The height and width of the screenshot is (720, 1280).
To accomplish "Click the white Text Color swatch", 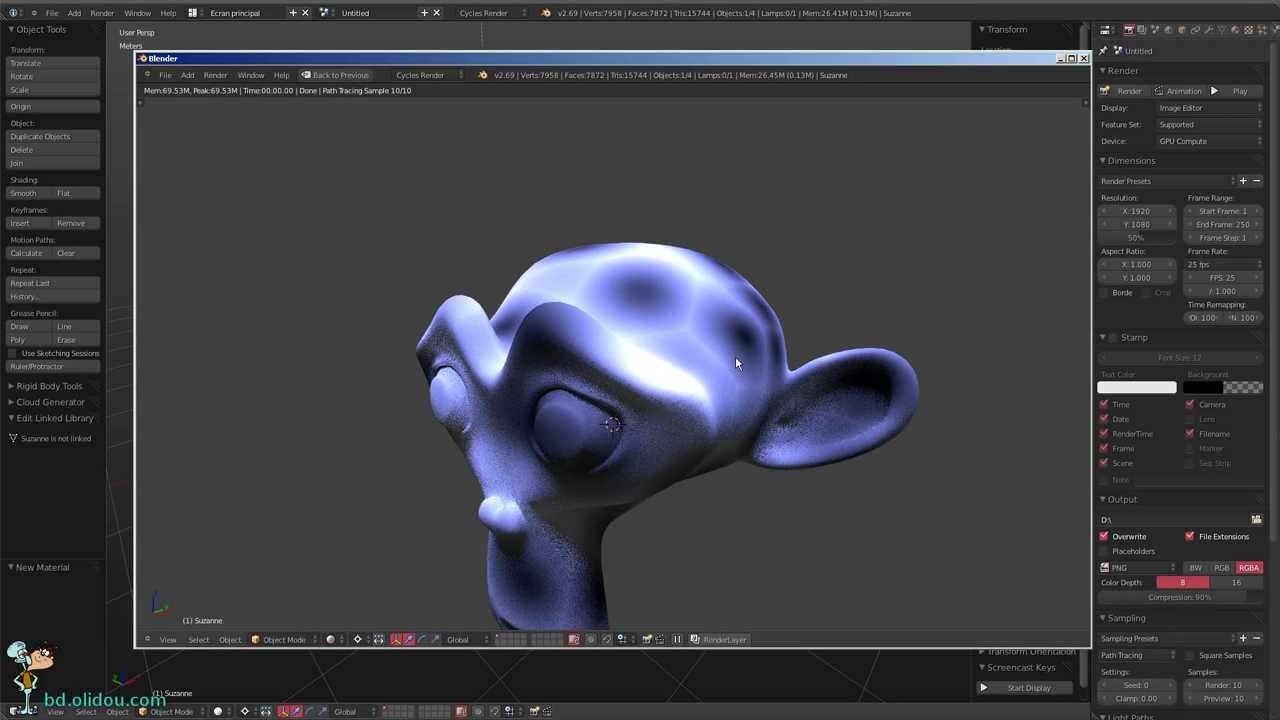I will pos(1137,388).
